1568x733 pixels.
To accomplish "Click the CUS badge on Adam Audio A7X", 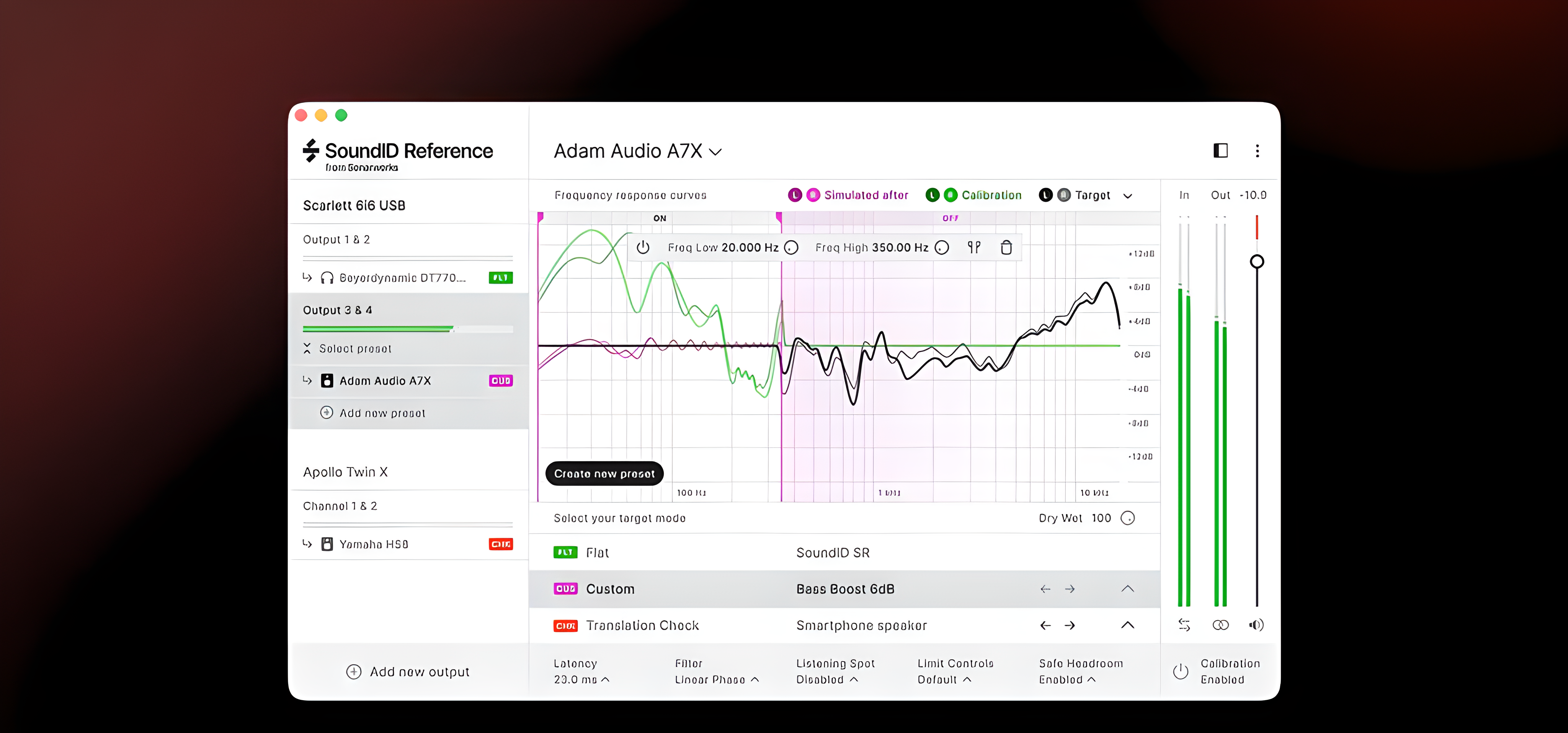I will tap(500, 381).
